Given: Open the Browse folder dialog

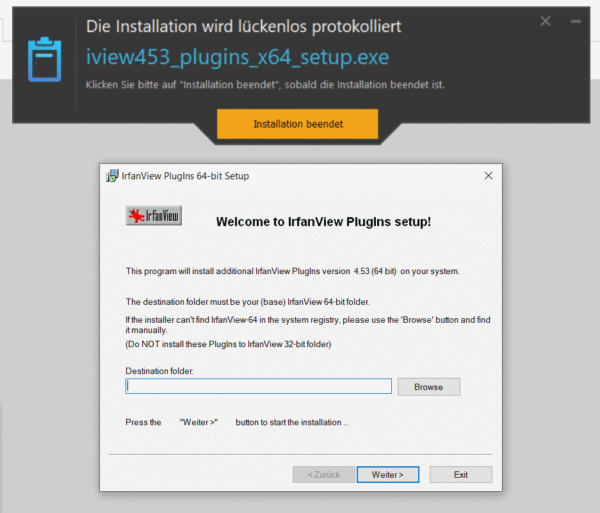Looking at the screenshot, I should 429,387.
